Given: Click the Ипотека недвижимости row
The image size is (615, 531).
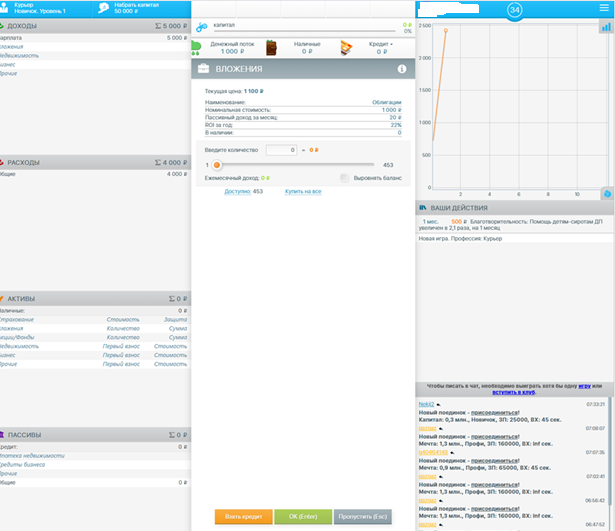Looking at the screenshot, I should click(95, 456).
